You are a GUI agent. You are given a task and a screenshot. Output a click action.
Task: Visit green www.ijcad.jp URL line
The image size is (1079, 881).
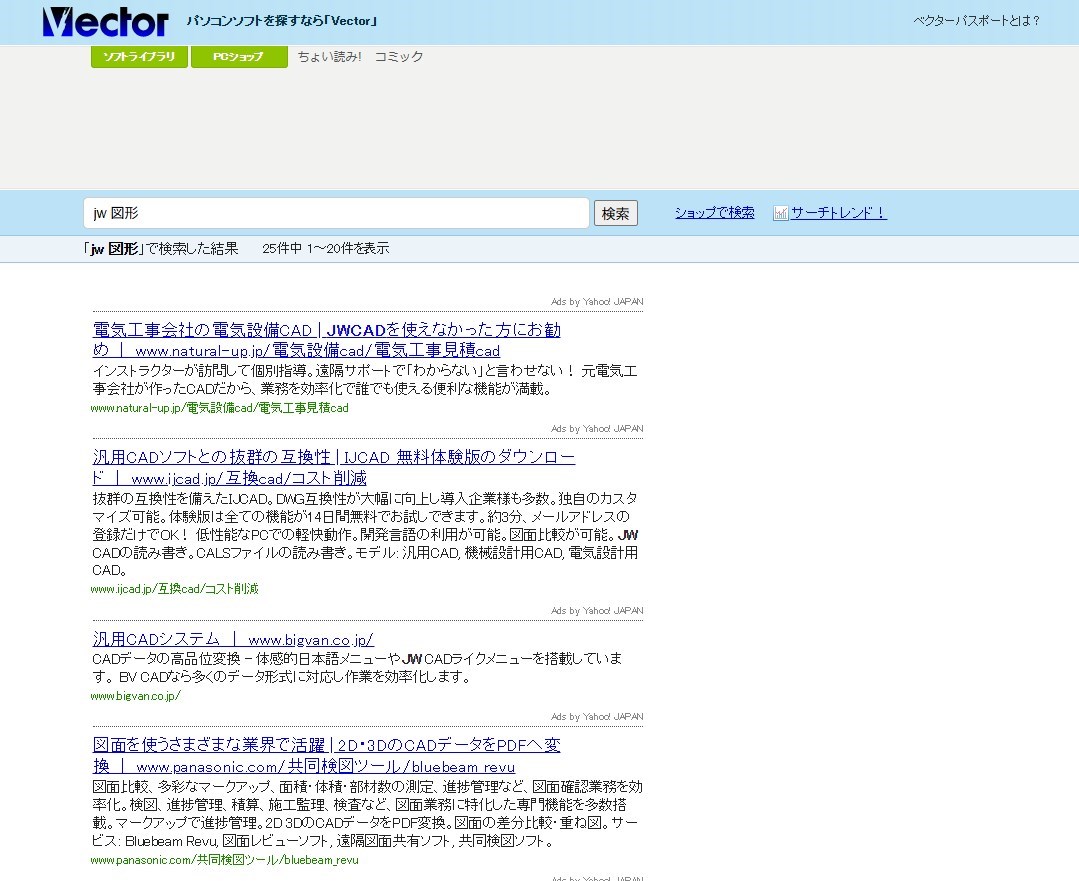tap(175, 589)
